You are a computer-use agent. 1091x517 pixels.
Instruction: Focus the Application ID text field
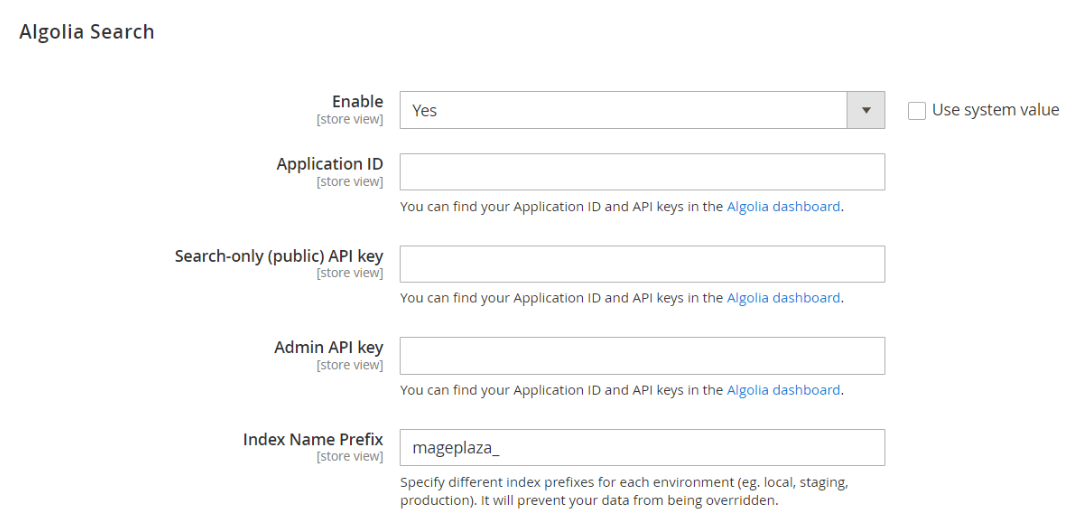(x=642, y=172)
